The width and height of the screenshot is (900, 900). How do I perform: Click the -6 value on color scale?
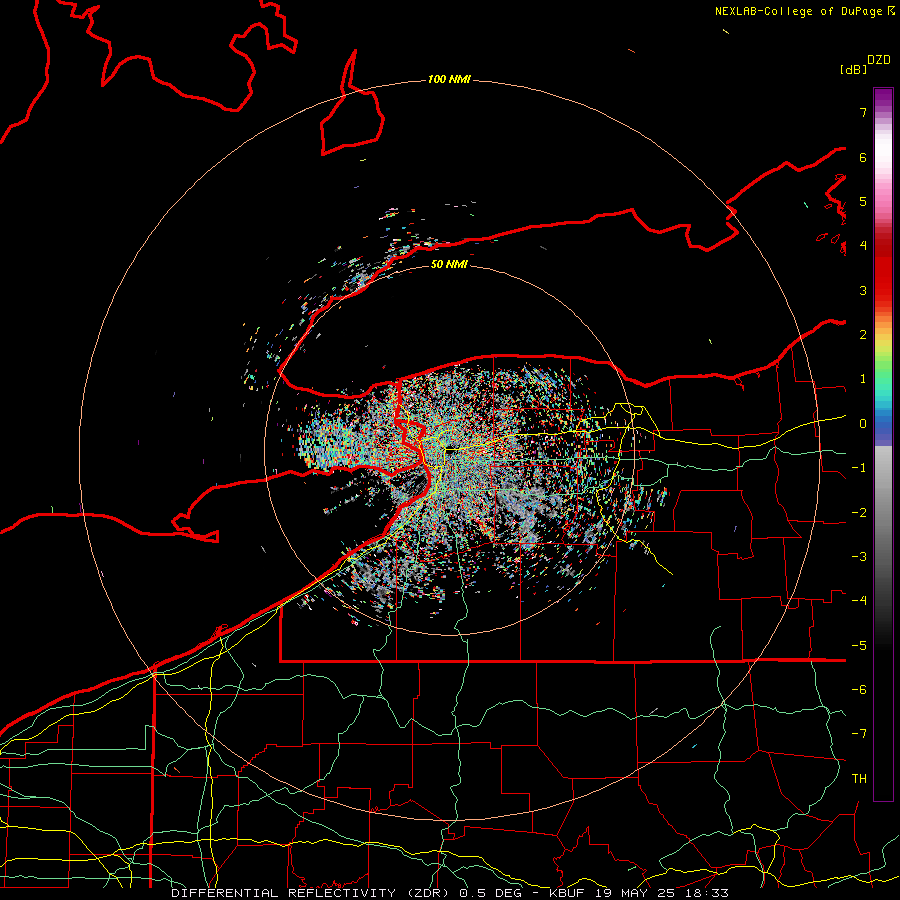click(x=859, y=690)
